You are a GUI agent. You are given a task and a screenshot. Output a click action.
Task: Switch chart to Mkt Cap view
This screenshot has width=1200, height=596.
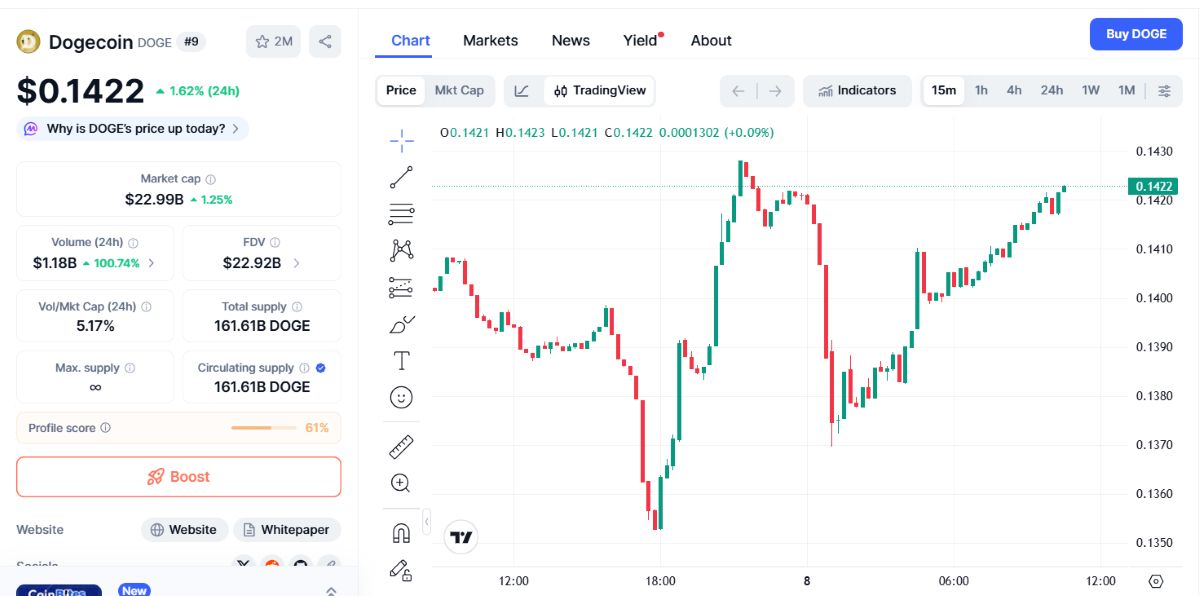tap(459, 90)
